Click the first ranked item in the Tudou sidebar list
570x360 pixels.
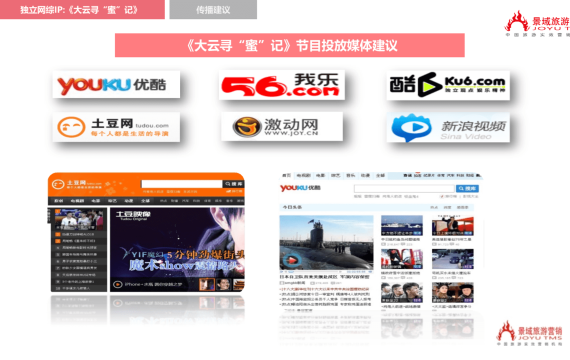[x=78, y=234]
